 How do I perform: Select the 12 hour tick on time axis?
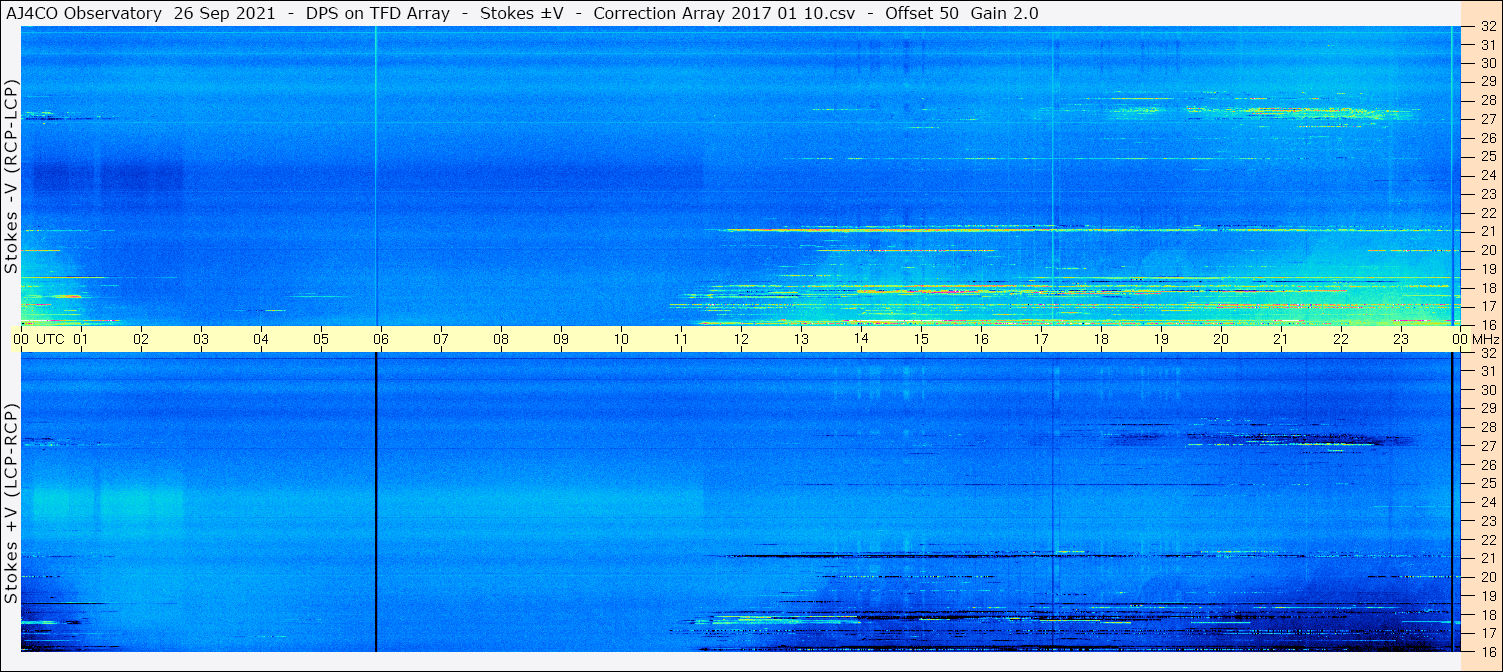tap(741, 339)
